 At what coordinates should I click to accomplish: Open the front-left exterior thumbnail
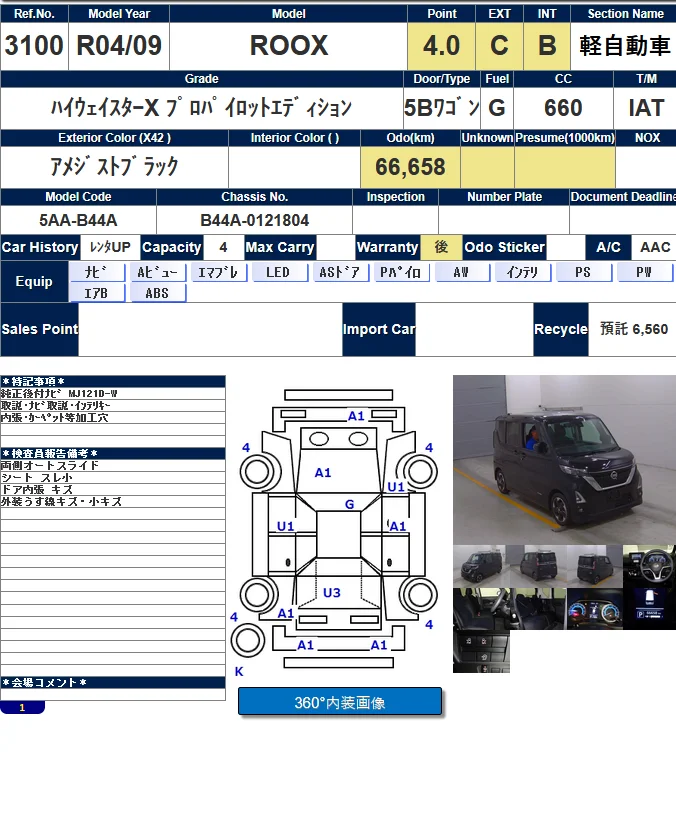(x=481, y=566)
